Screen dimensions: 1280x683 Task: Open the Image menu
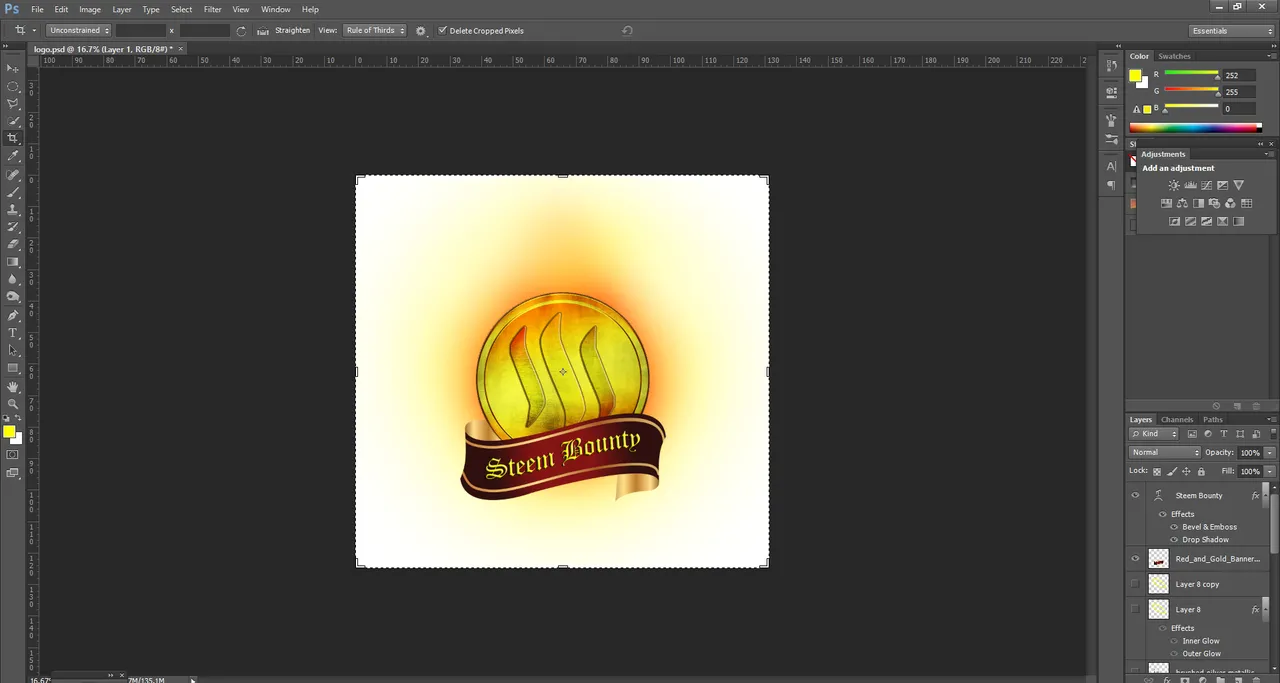[x=90, y=9]
